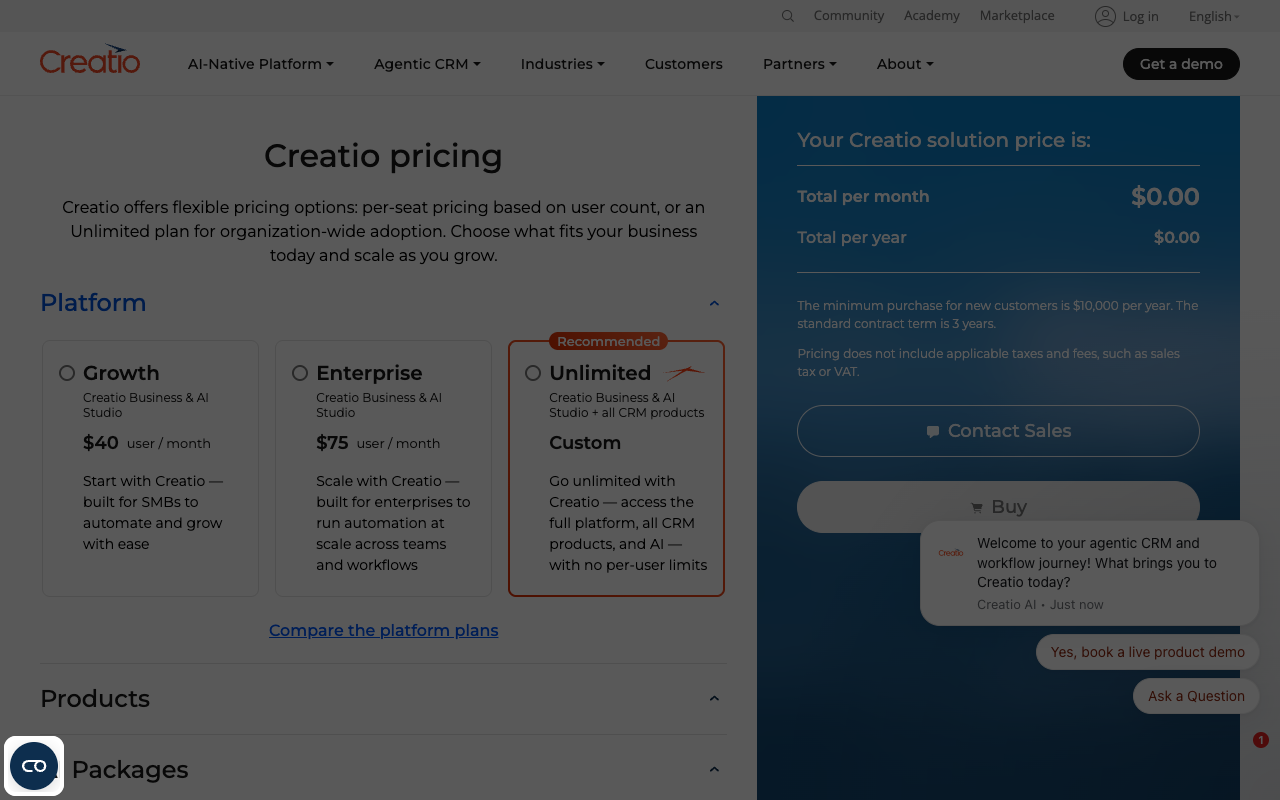Select the Growth plan radio button
The height and width of the screenshot is (800, 1280).
[67, 373]
